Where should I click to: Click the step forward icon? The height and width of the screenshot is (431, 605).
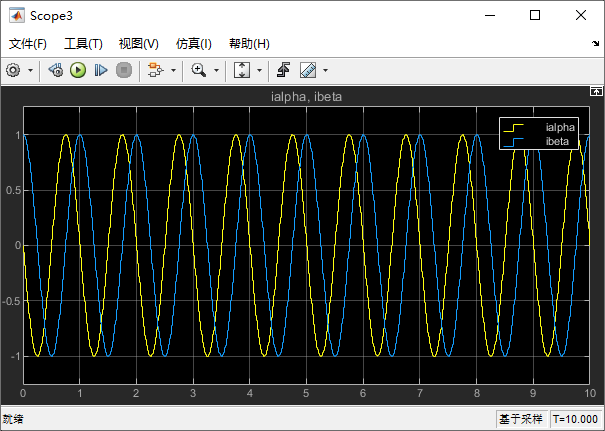[x=101, y=70]
